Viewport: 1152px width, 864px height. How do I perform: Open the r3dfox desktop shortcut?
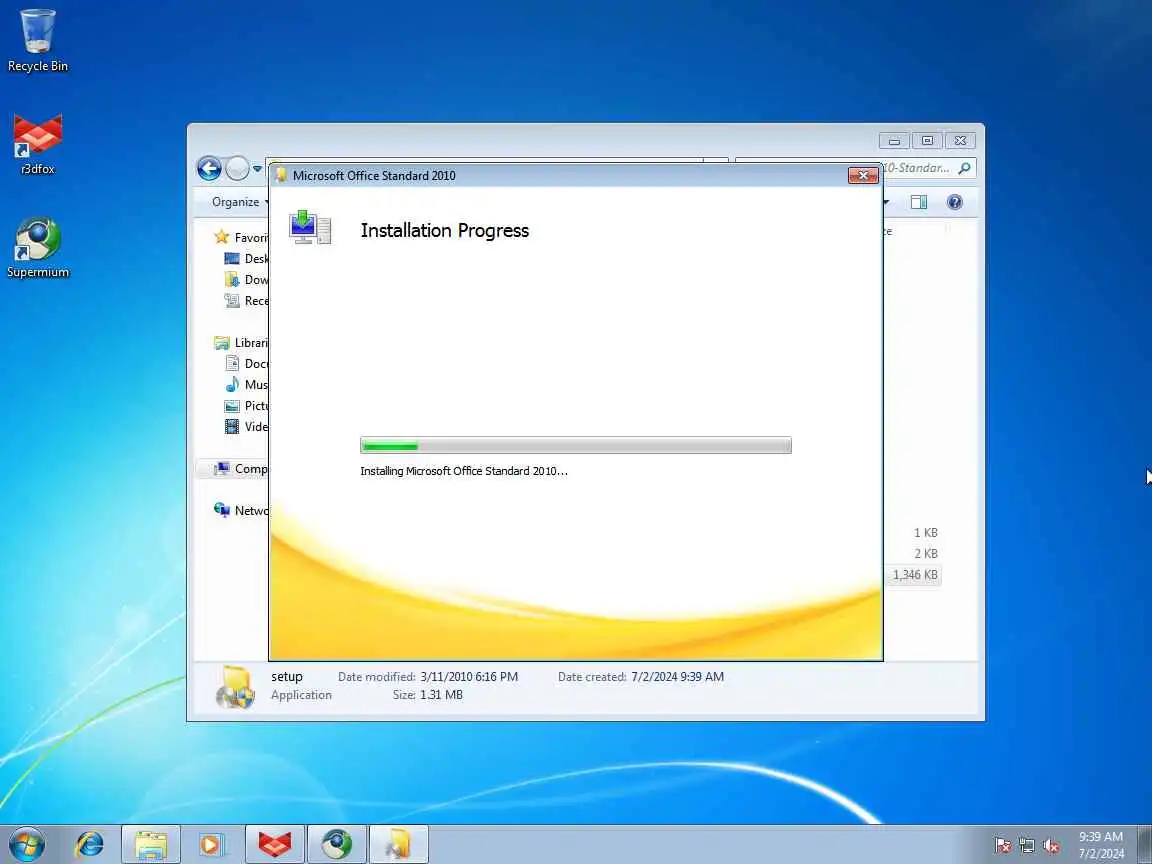tap(37, 144)
